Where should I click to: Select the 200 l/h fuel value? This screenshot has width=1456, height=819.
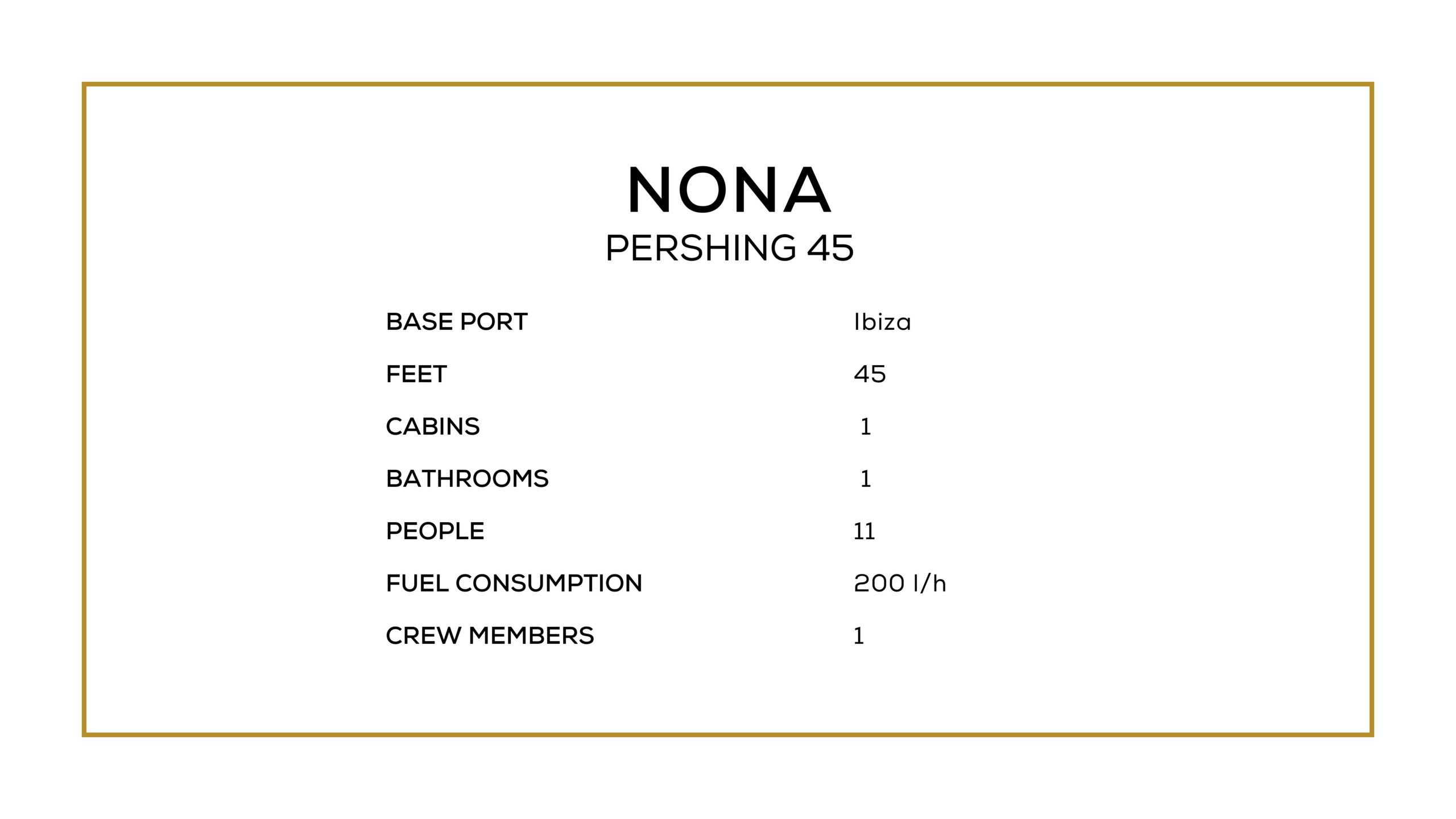tap(900, 584)
